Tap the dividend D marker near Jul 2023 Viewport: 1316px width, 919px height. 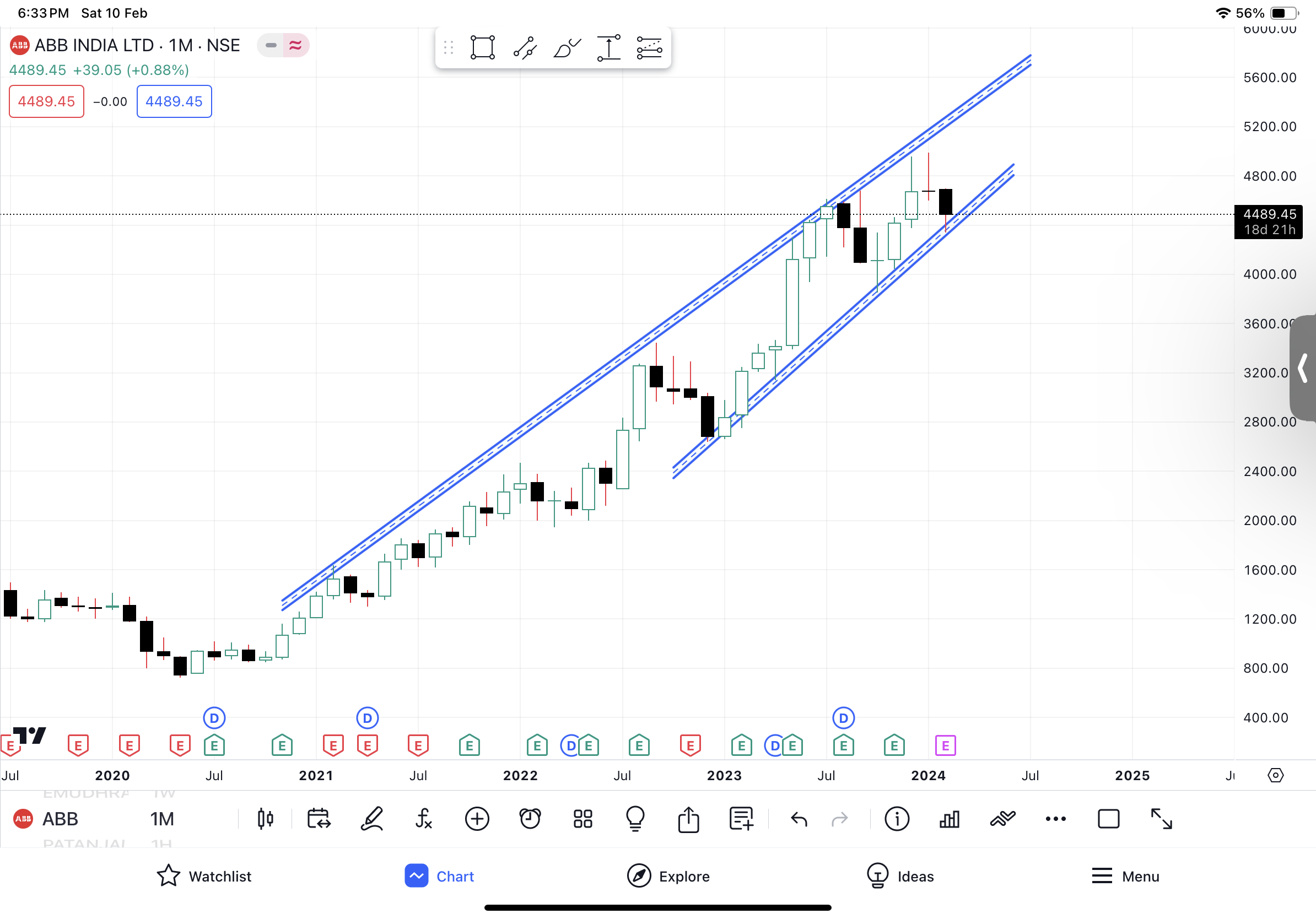click(x=843, y=718)
